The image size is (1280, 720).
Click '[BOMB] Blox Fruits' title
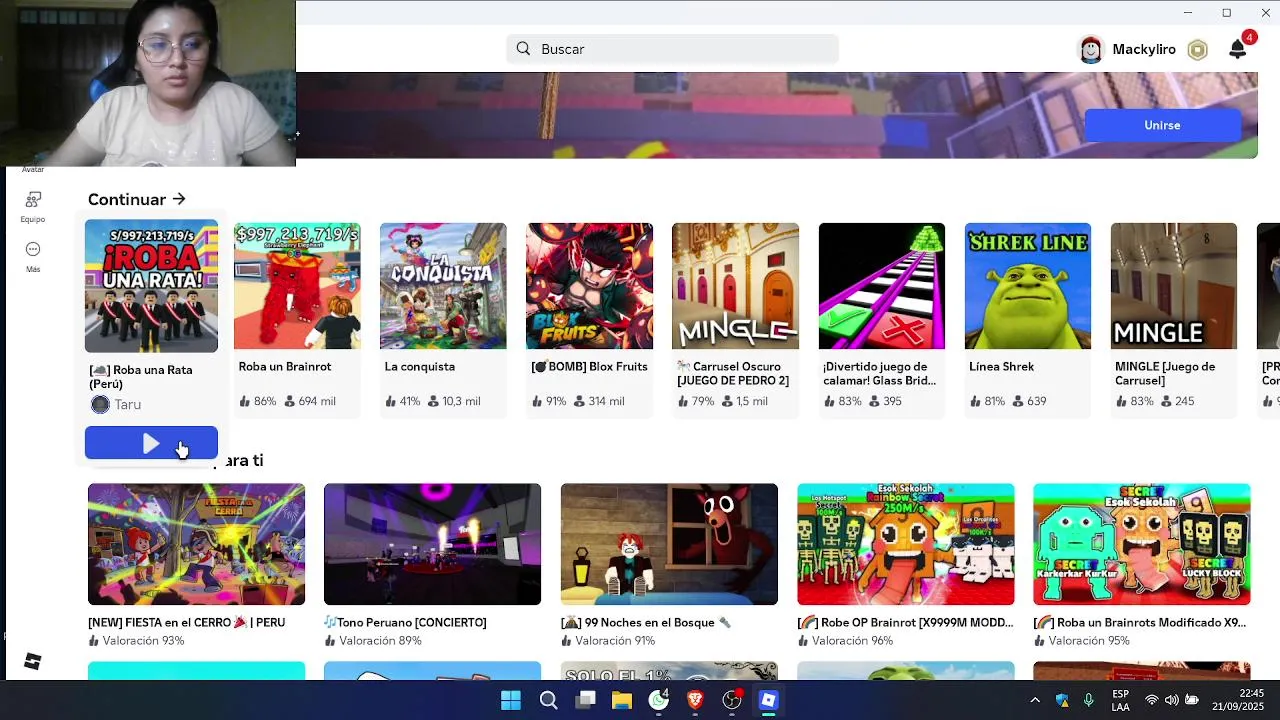(589, 367)
